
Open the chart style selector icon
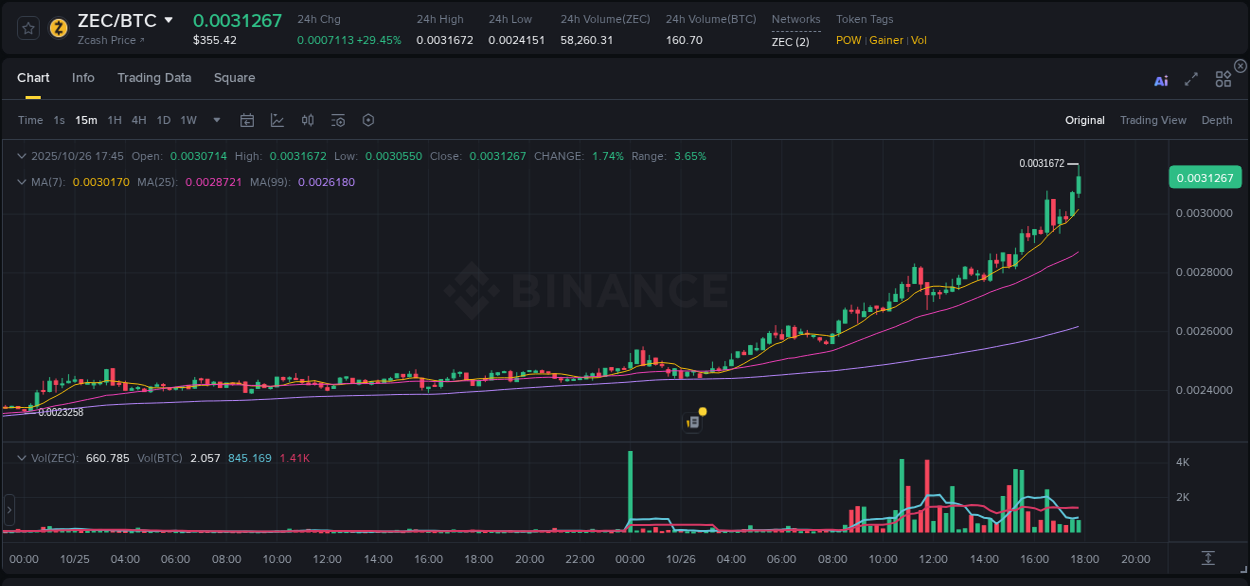[x=277, y=120]
